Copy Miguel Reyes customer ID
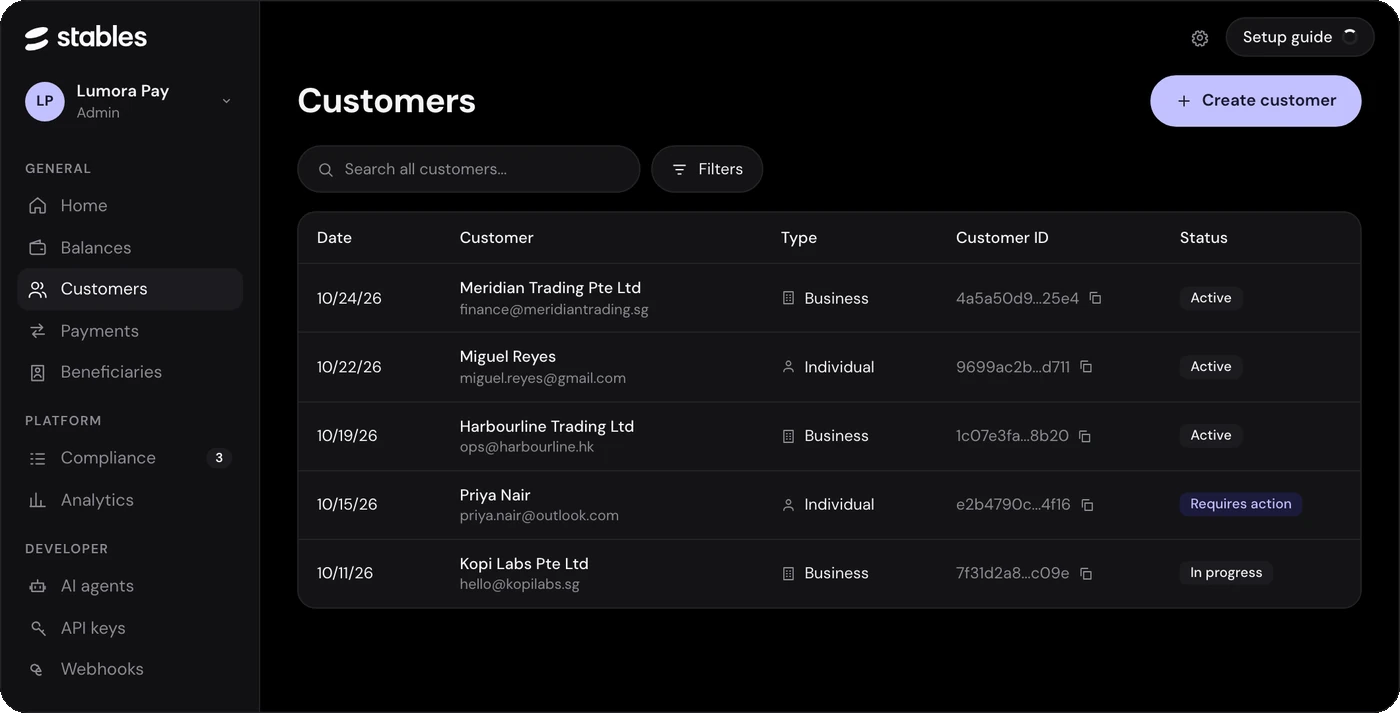The width and height of the screenshot is (1400, 713). 1086,367
